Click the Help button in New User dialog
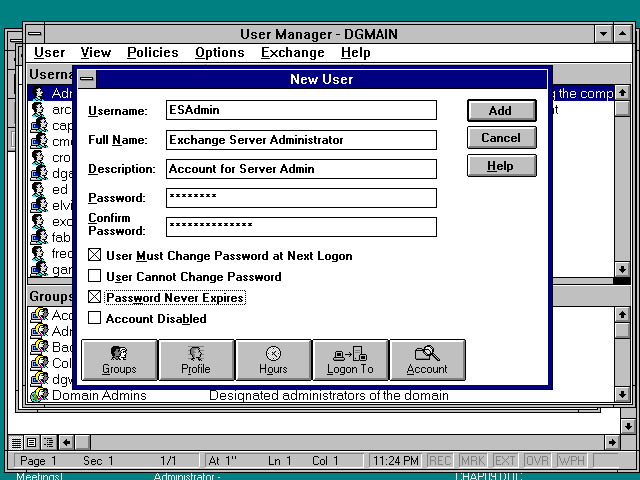This screenshot has width=640, height=480. [502, 166]
